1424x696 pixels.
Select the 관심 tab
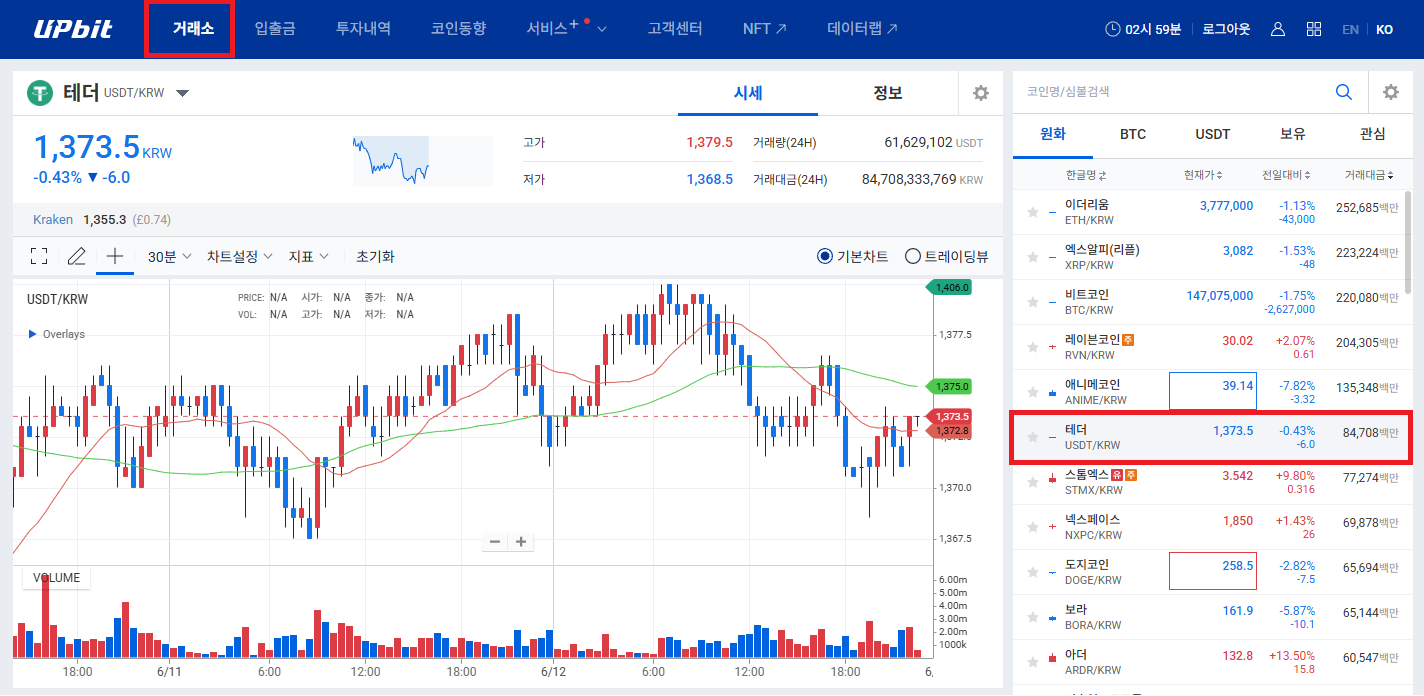click(x=1373, y=134)
